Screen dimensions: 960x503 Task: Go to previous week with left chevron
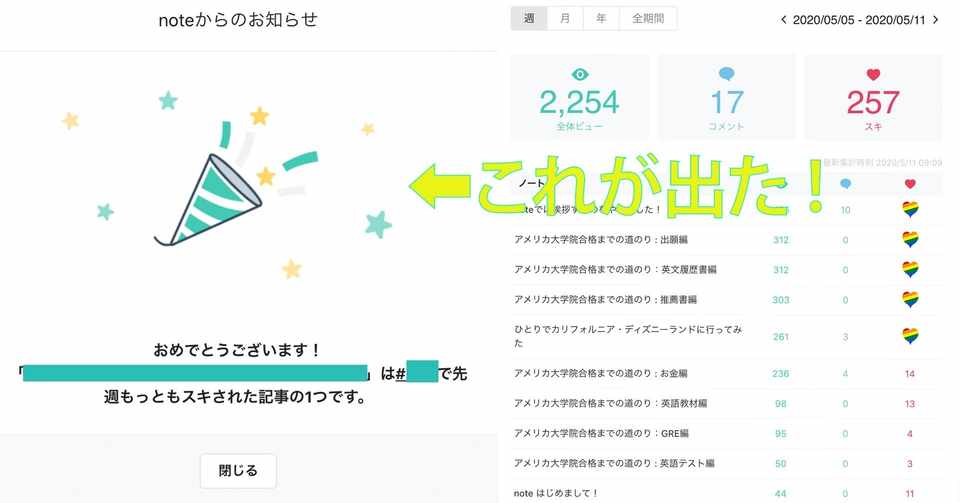coord(784,20)
